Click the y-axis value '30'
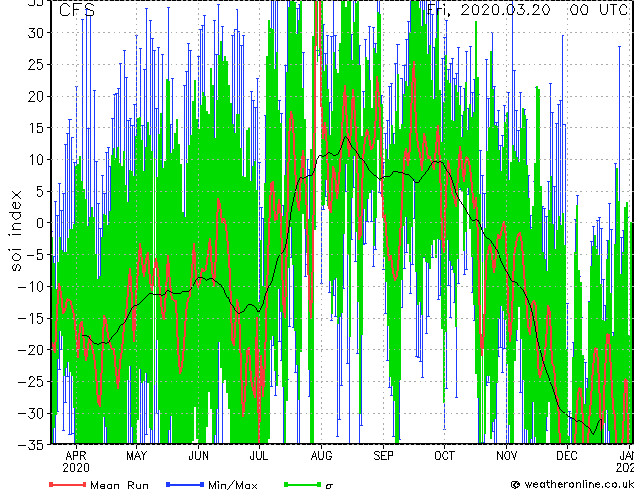634x490 pixels. [36, 33]
